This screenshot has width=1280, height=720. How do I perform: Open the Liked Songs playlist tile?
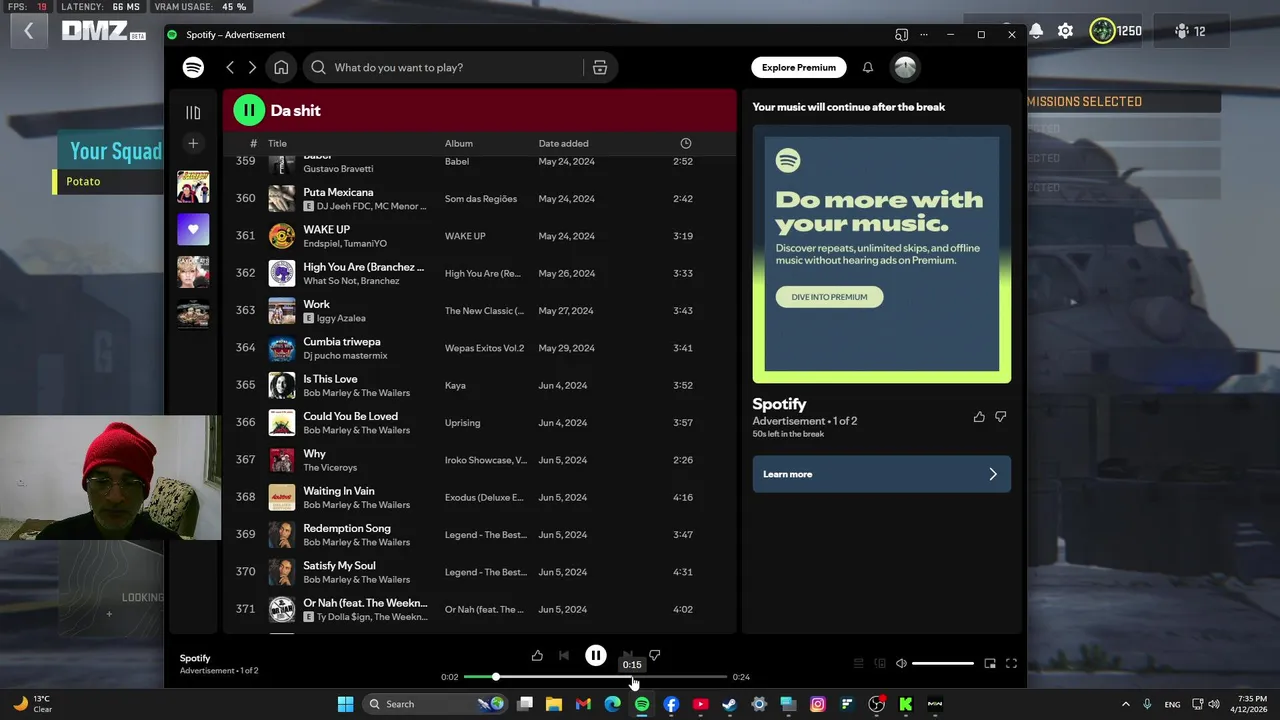click(x=193, y=229)
